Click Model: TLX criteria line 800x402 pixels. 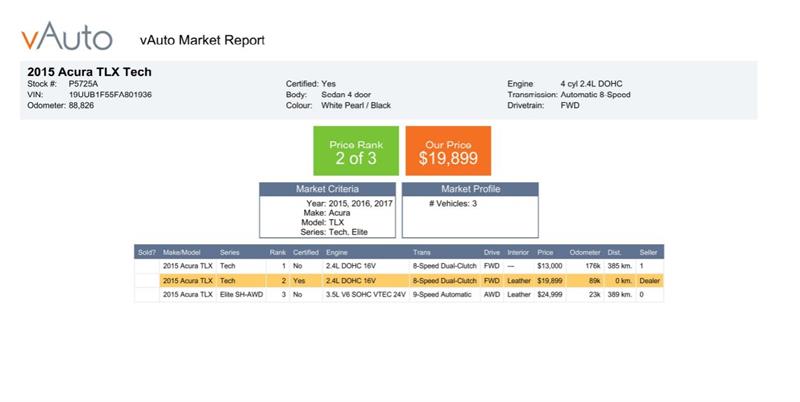point(322,222)
